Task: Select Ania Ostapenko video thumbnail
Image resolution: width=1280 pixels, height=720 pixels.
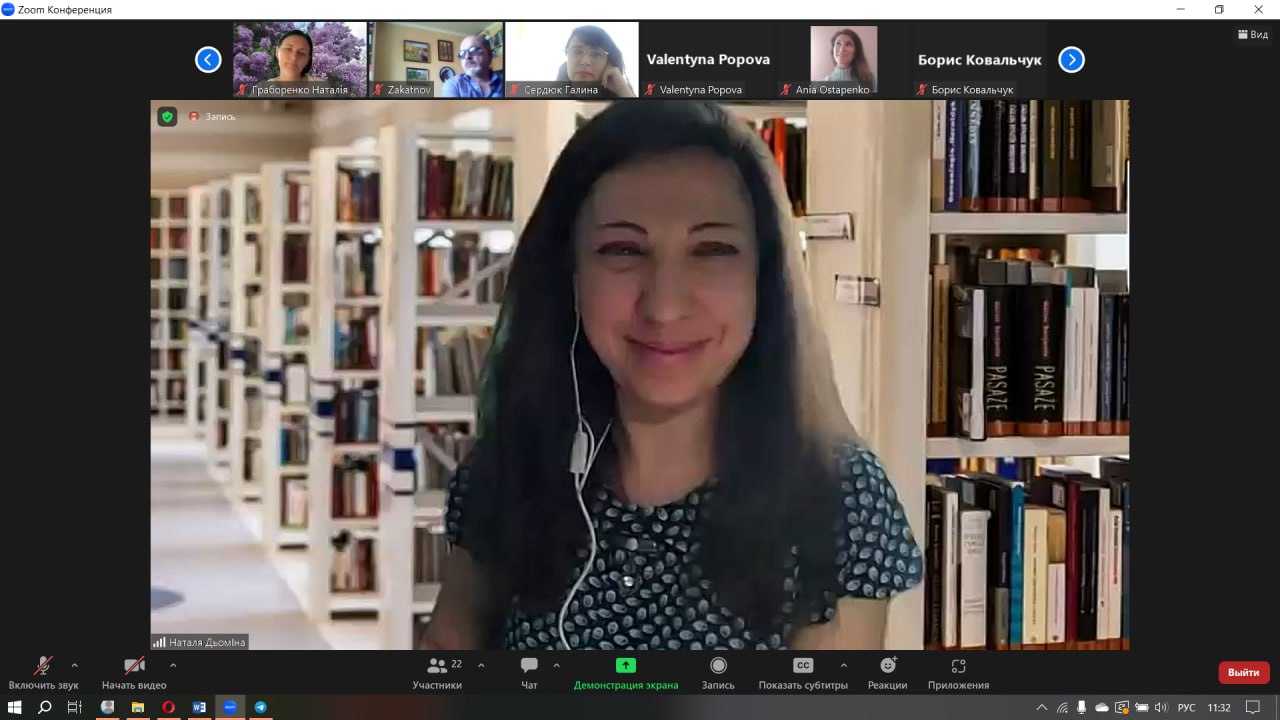Action: click(x=844, y=60)
